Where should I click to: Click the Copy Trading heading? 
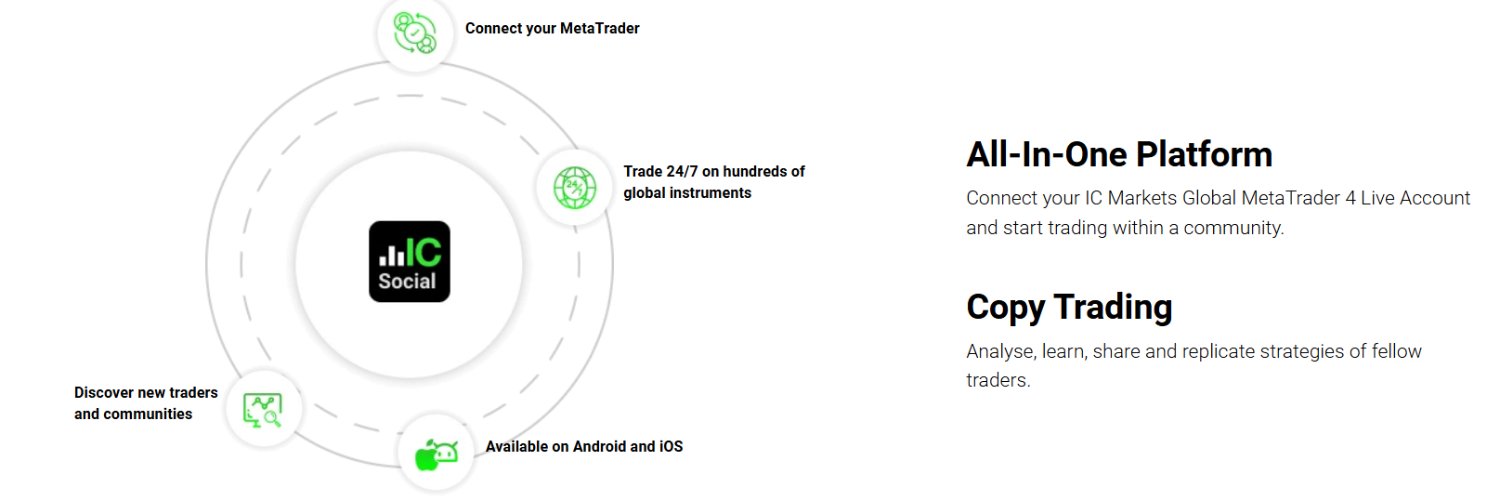(1069, 307)
